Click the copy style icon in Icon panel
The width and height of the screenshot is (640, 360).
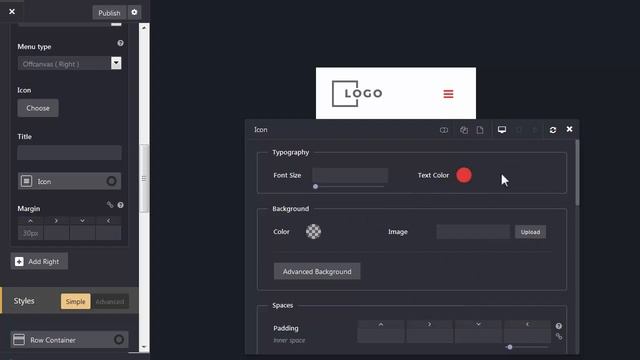point(464,130)
